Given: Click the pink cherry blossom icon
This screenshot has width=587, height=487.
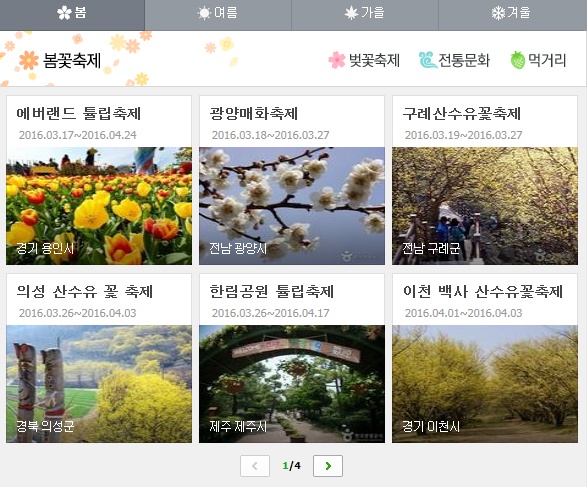Looking at the screenshot, I should pos(337,60).
